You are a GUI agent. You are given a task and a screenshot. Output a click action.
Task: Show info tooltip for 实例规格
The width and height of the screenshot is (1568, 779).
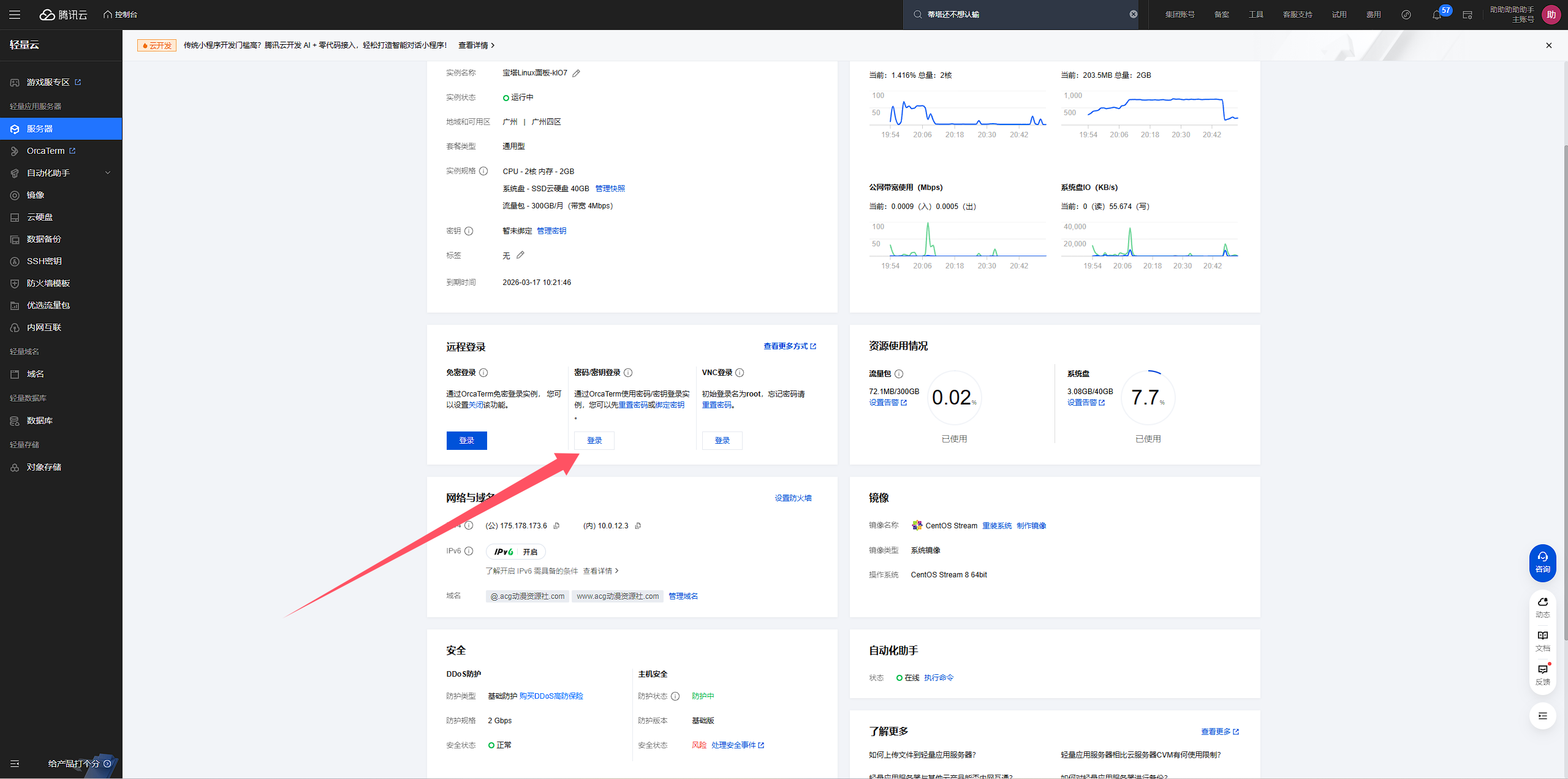(x=483, y=171)
